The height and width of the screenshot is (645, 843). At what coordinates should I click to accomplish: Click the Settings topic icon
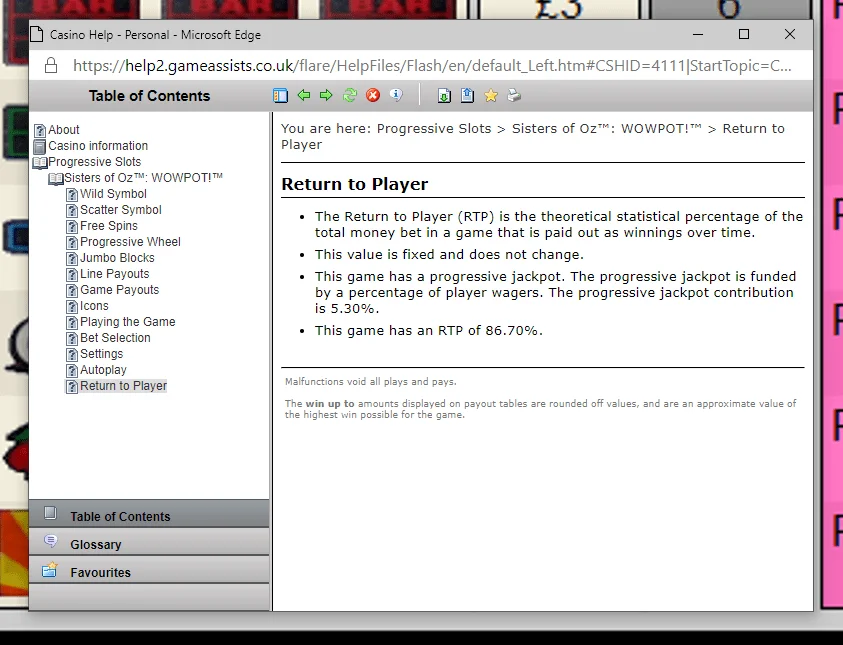click(72, 355)
